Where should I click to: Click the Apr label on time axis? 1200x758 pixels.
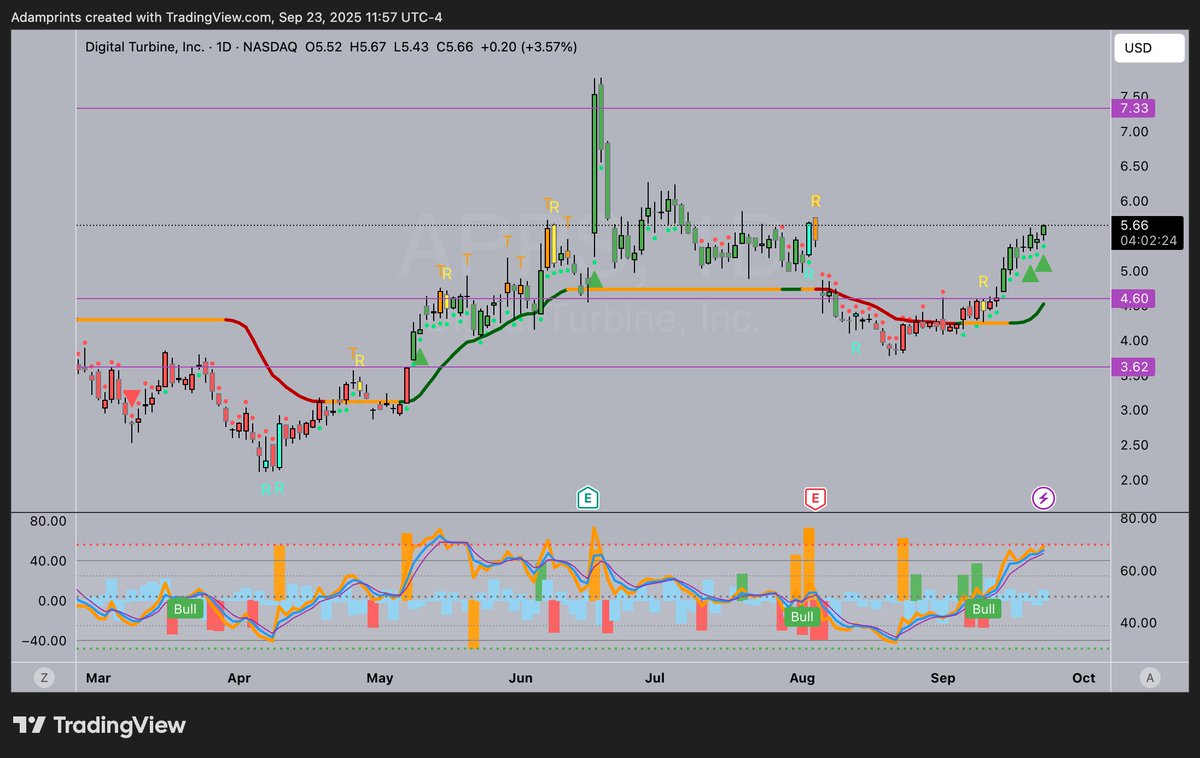(238, 677)
